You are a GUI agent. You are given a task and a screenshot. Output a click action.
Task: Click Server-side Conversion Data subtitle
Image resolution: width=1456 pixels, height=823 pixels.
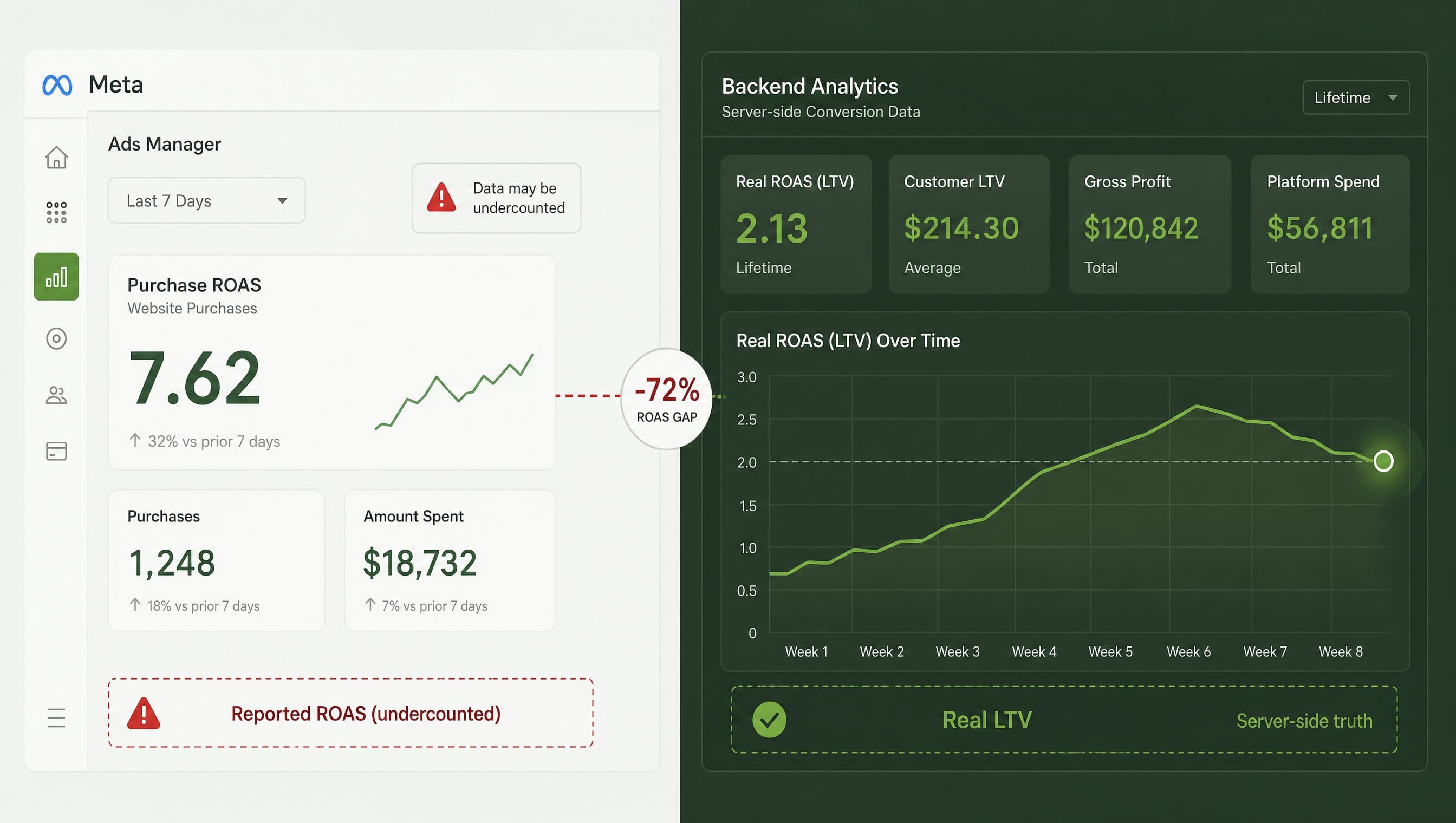(x=821, y=112)
